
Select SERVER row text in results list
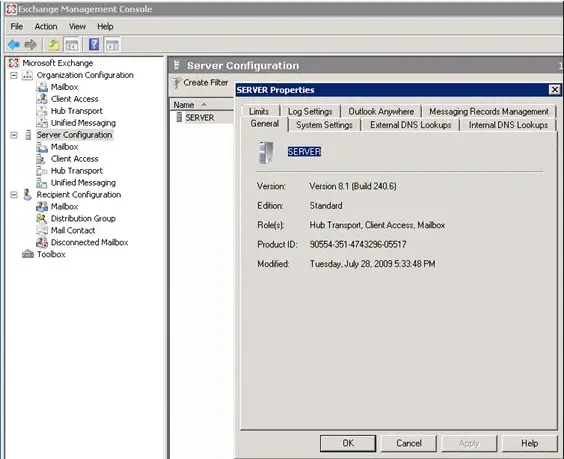click(x=200, y=118)
